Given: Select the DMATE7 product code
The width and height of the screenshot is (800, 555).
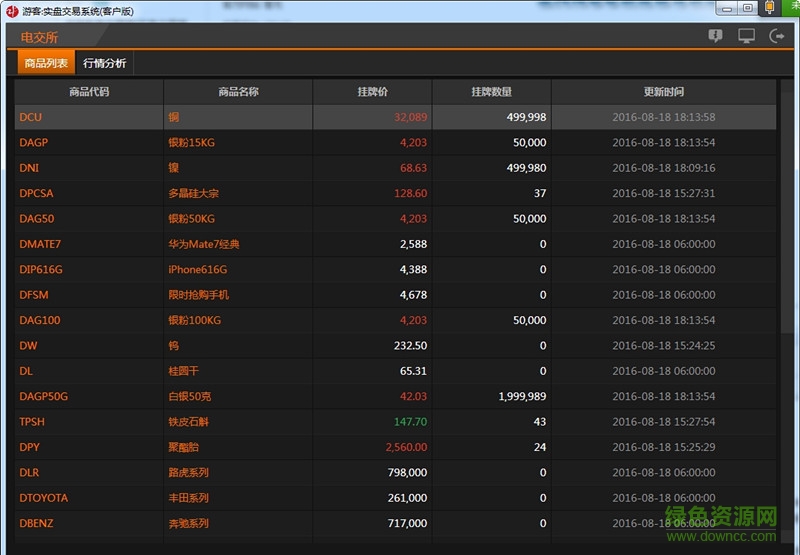Looking at the screenshot, I should (40, 244).
